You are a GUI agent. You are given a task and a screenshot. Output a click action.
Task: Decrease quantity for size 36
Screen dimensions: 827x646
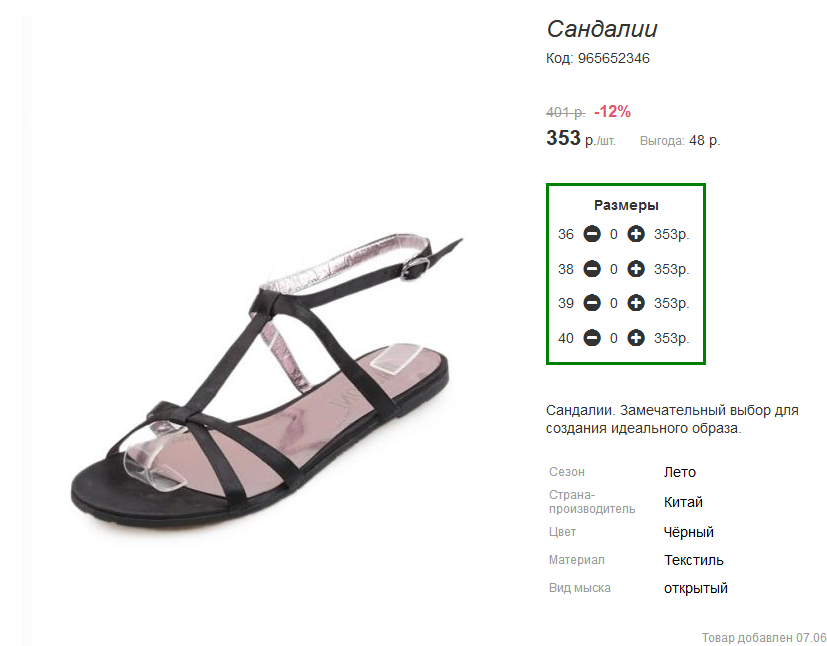coord(592,234)
